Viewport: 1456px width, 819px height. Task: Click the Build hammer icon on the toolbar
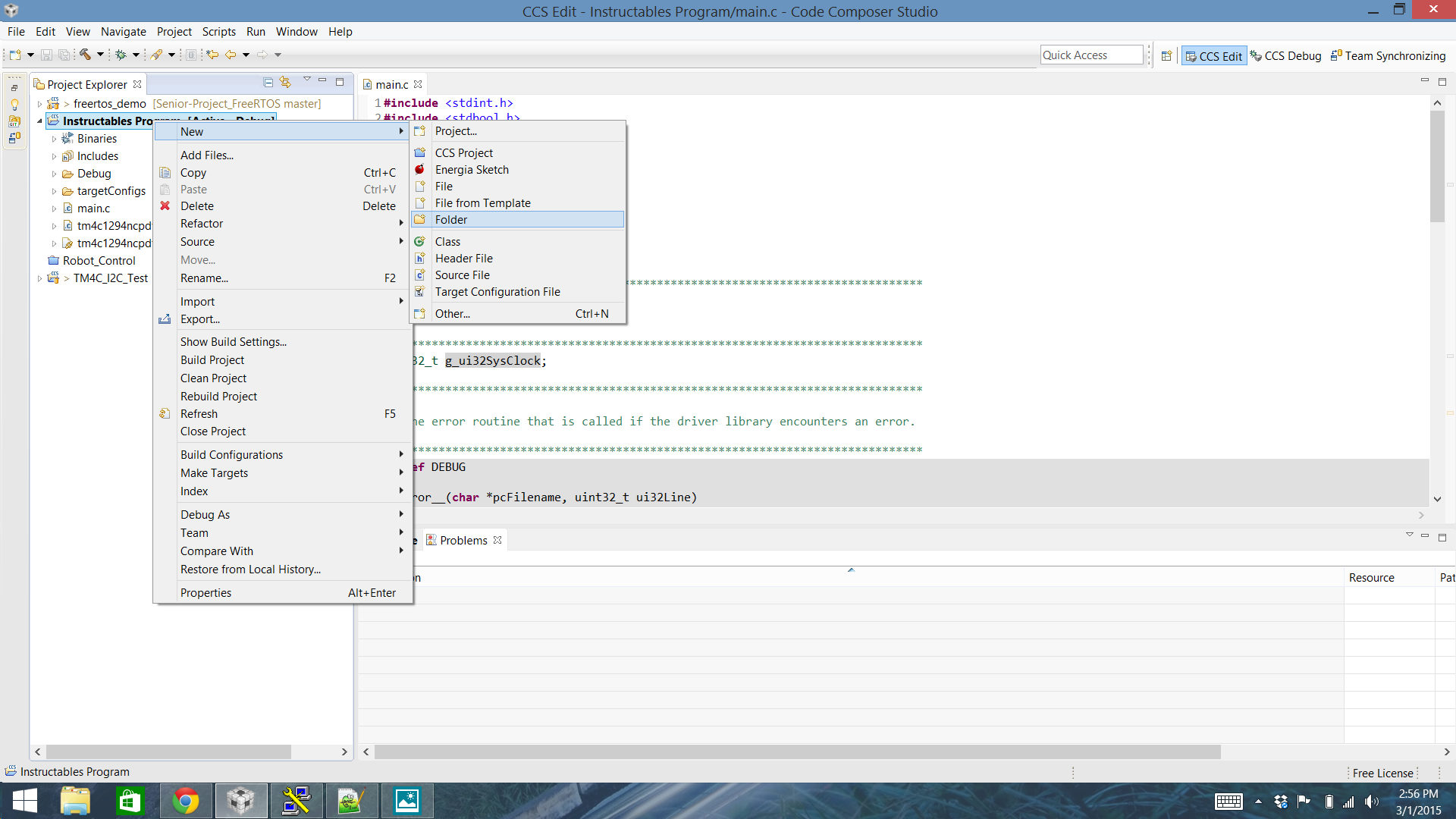(85, 55)
